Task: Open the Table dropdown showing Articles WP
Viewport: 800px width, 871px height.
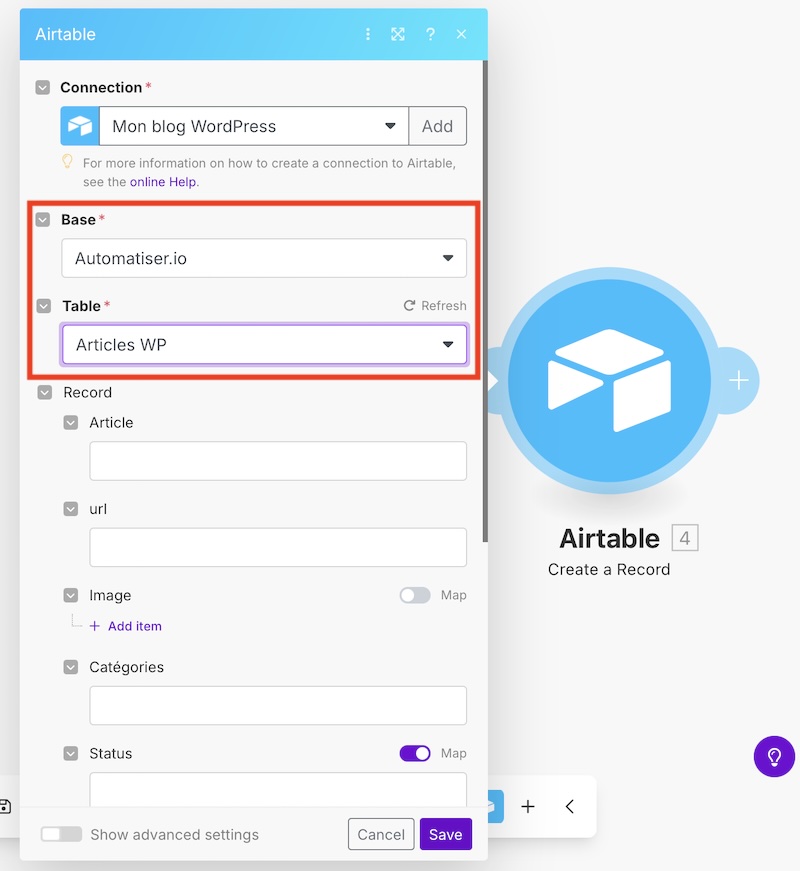Action: [x=264, y=344]
